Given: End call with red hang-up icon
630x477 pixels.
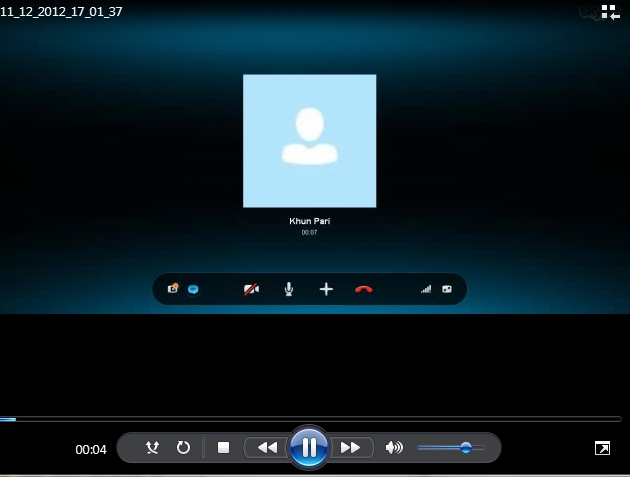Looking at the screenshot, I should coord(364,289).
